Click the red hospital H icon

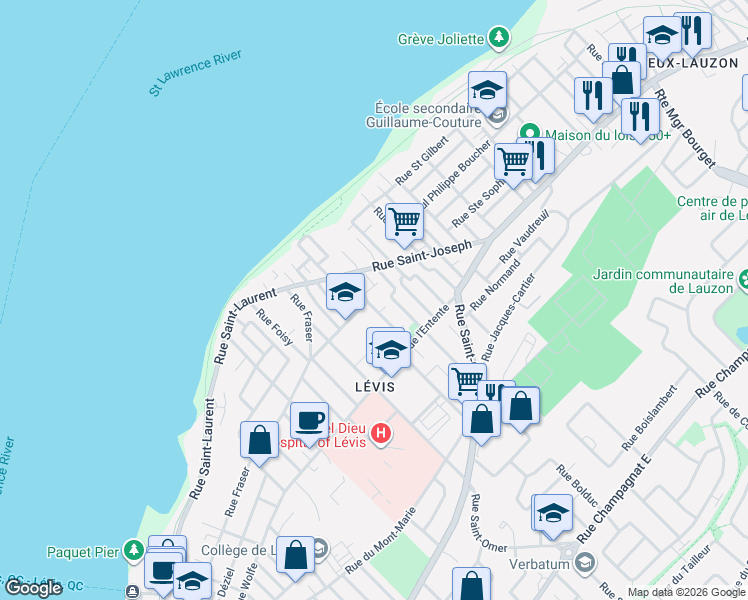[x=381, y=434]
